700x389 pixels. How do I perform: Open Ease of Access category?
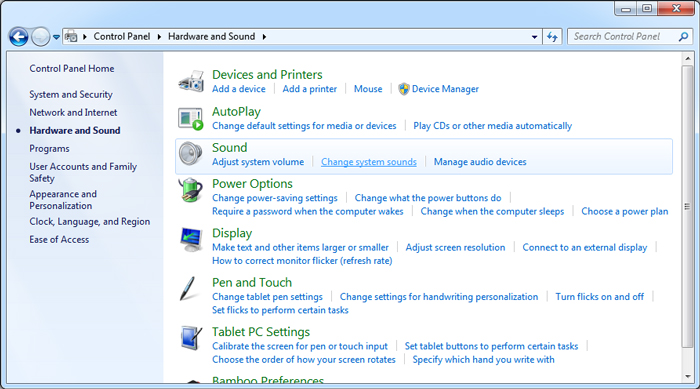59,239
